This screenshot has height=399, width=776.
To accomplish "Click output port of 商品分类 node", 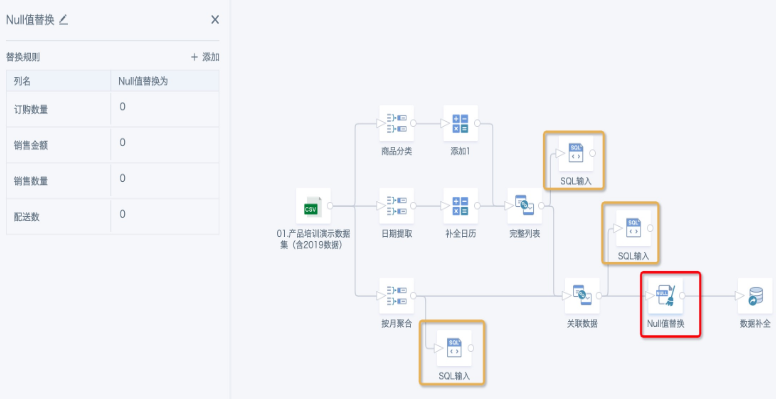I will tap(414, 123).
